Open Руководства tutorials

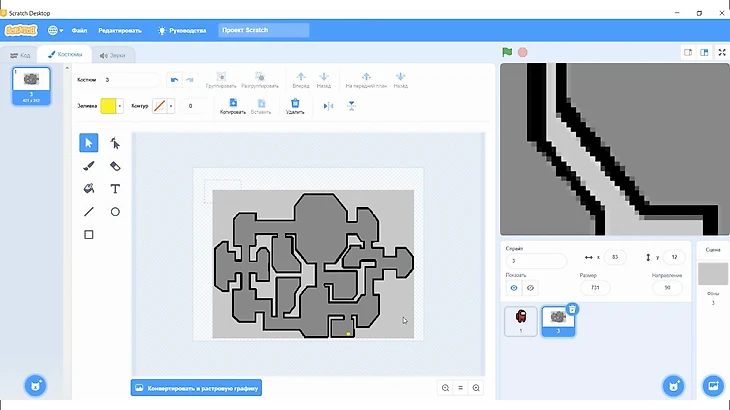[x=182, y=30]
